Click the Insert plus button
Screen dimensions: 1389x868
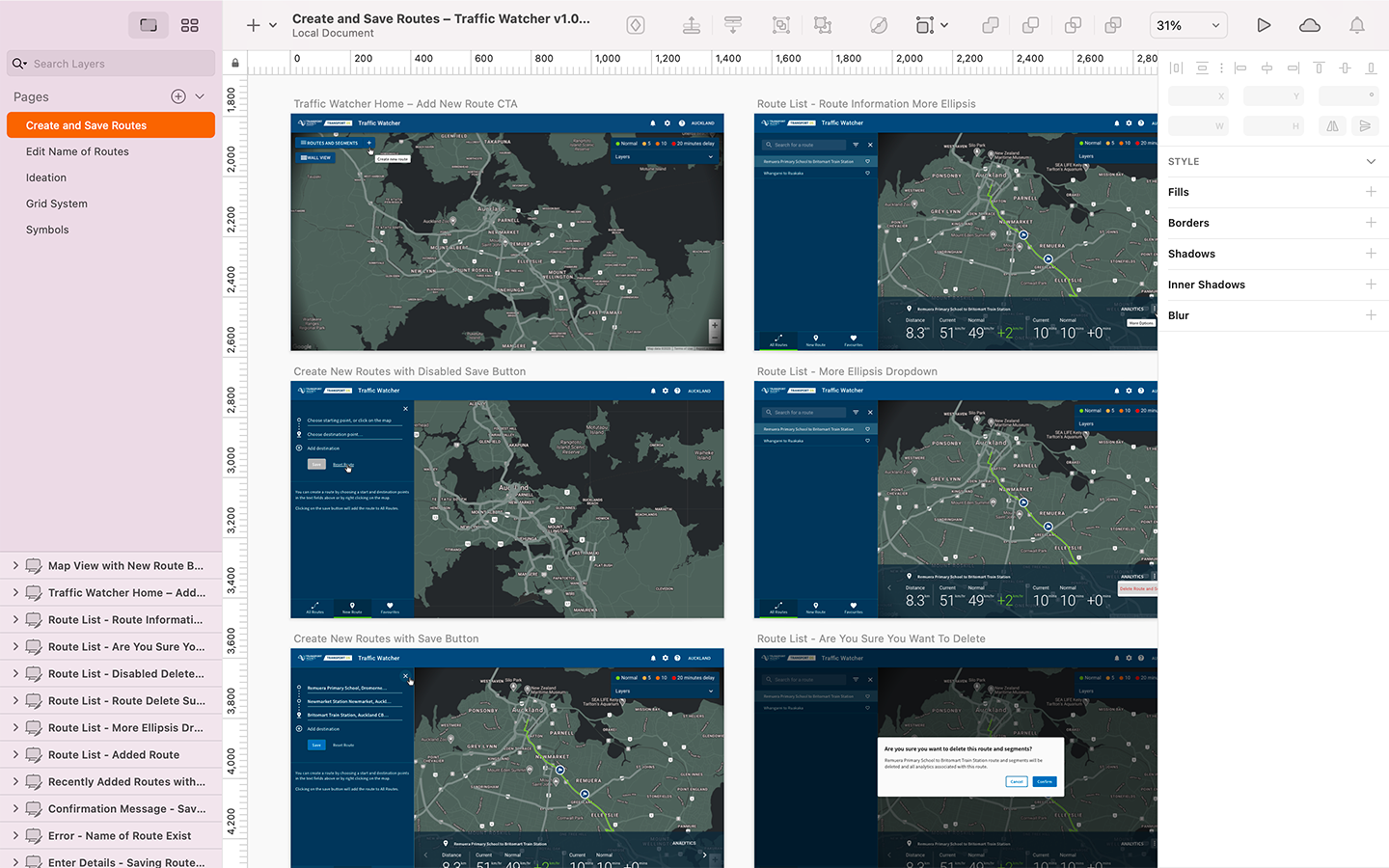pos(253,25)
